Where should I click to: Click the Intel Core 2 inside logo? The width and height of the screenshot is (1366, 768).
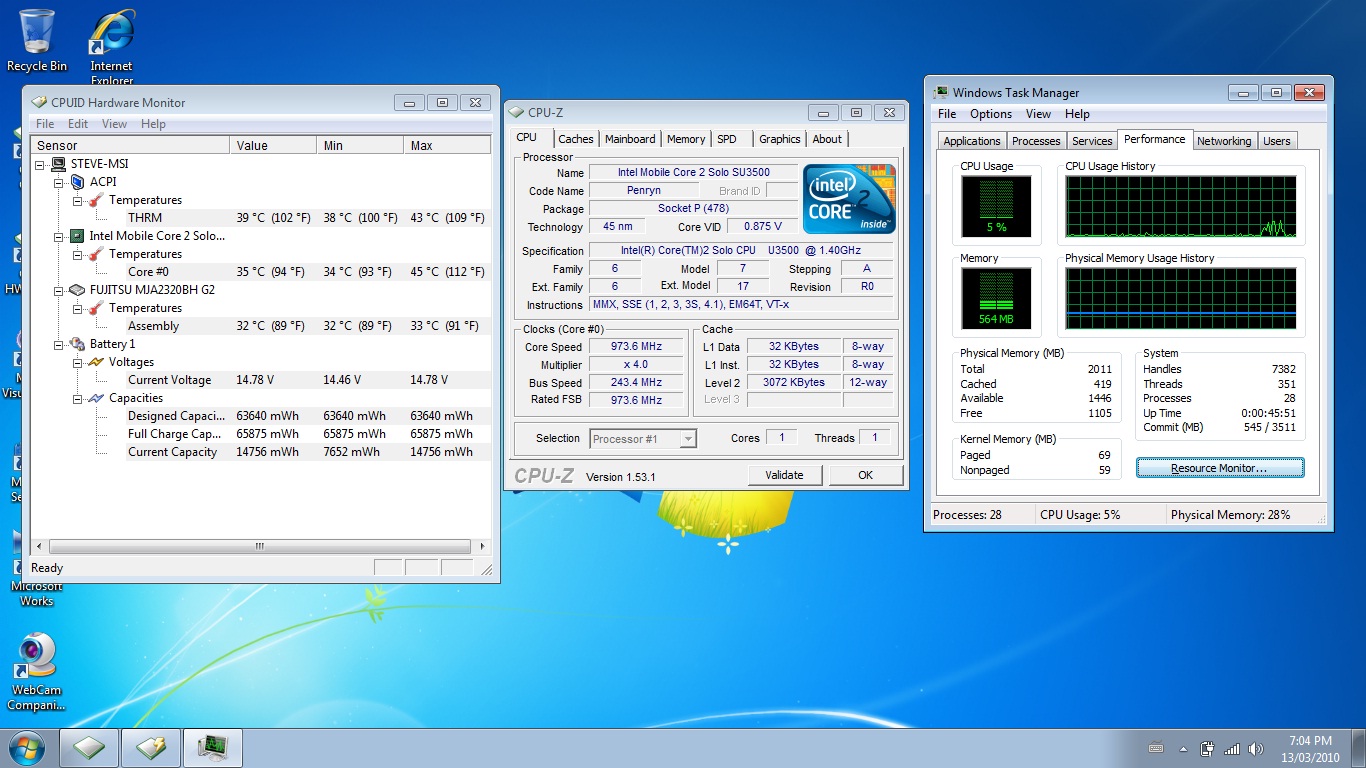(x=849, y=198)
